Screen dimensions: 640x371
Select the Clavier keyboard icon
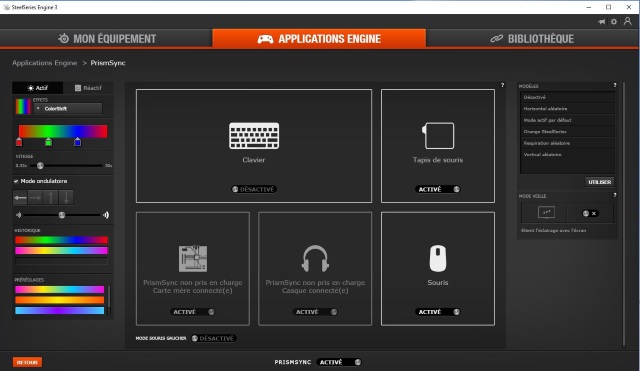[x=254, y=136]
